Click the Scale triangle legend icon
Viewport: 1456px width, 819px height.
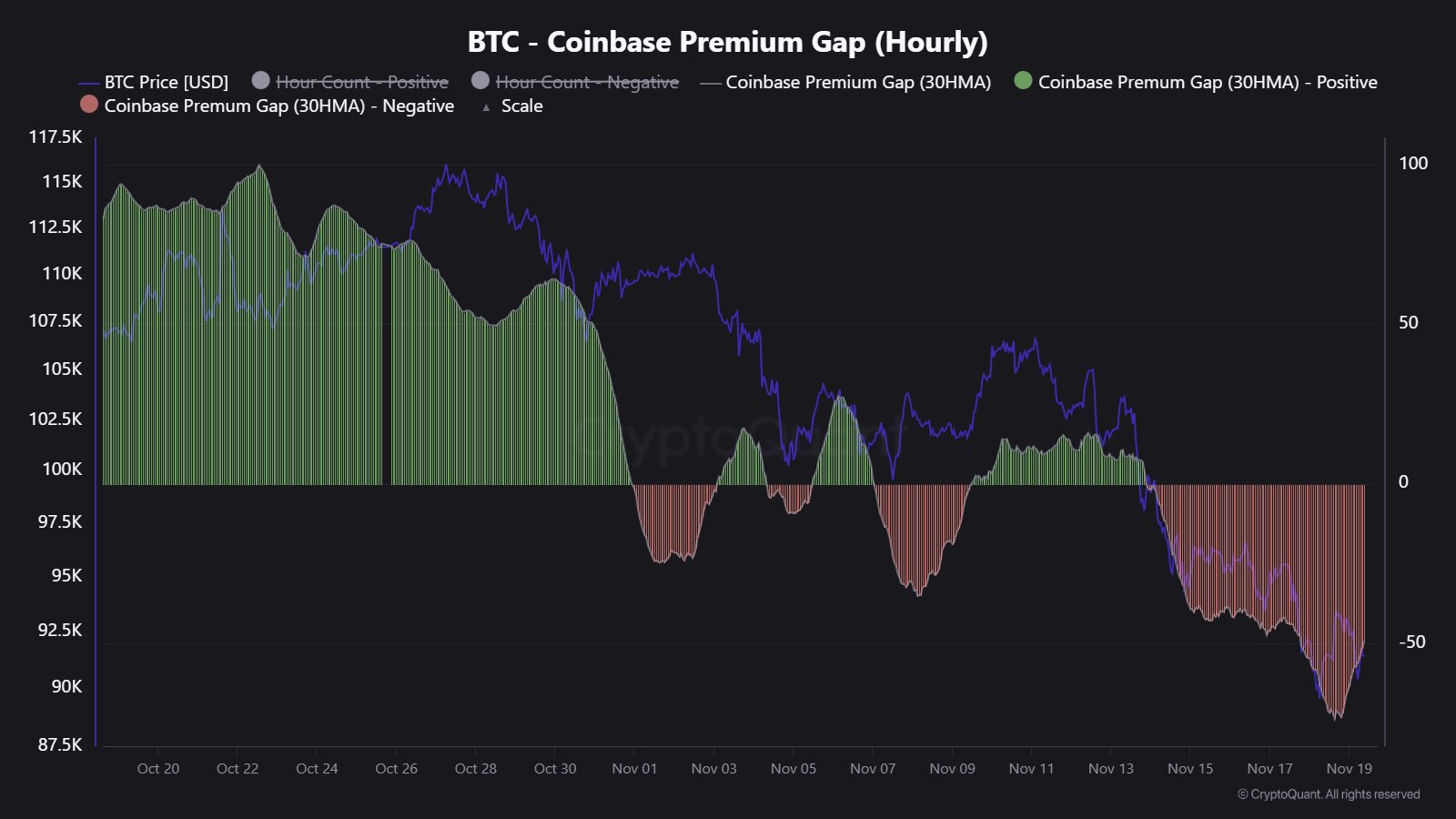[x=486, y=107]
